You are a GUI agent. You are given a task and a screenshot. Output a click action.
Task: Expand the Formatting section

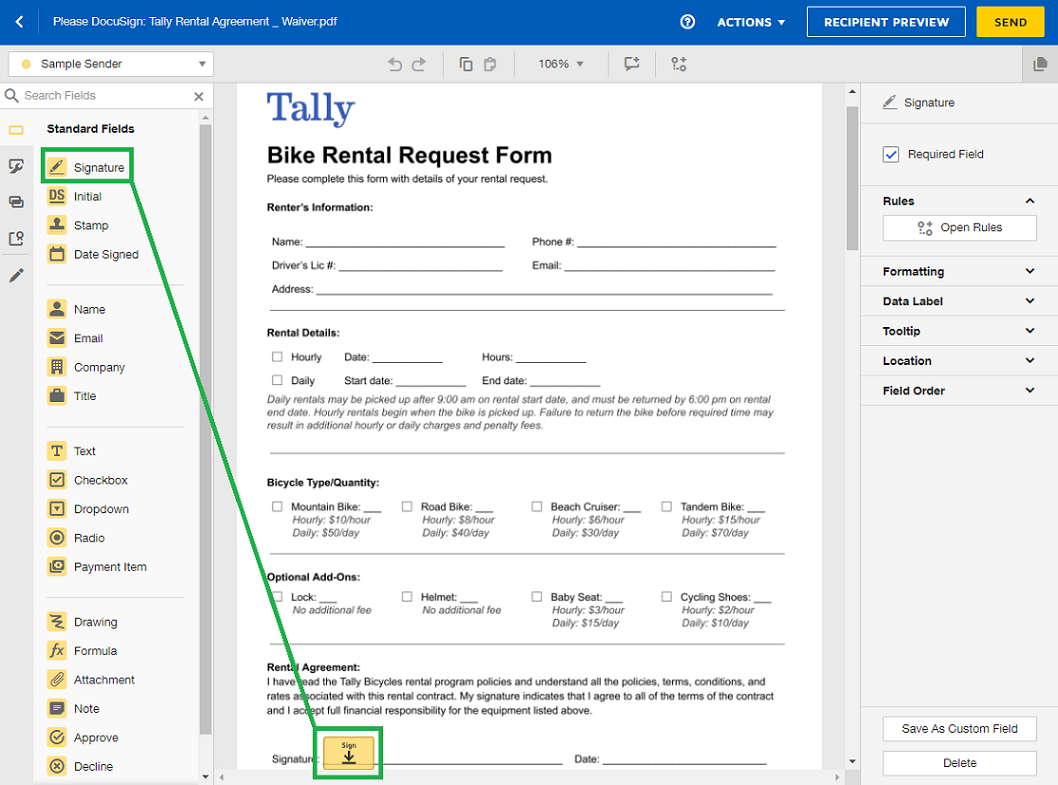(957, 271)
